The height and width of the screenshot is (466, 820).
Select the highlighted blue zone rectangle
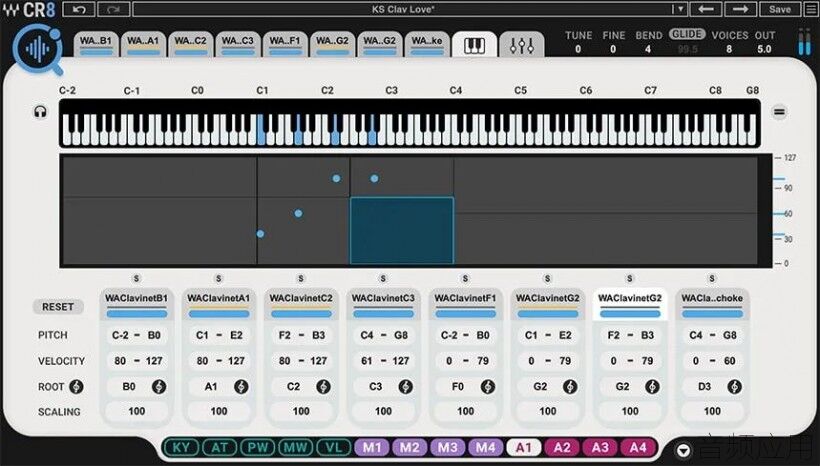(402, 231)
